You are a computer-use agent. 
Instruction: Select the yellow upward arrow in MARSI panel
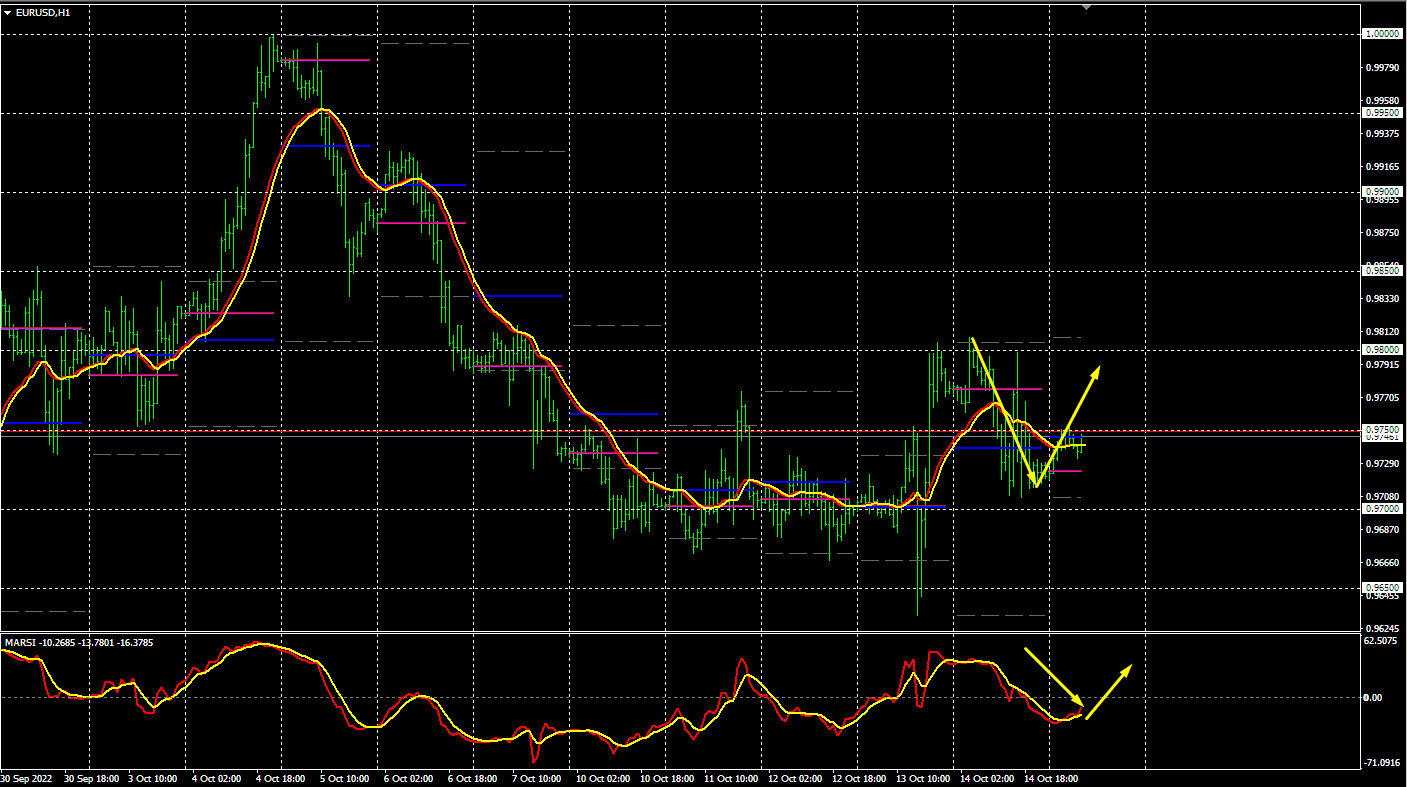pos(1109,691)
